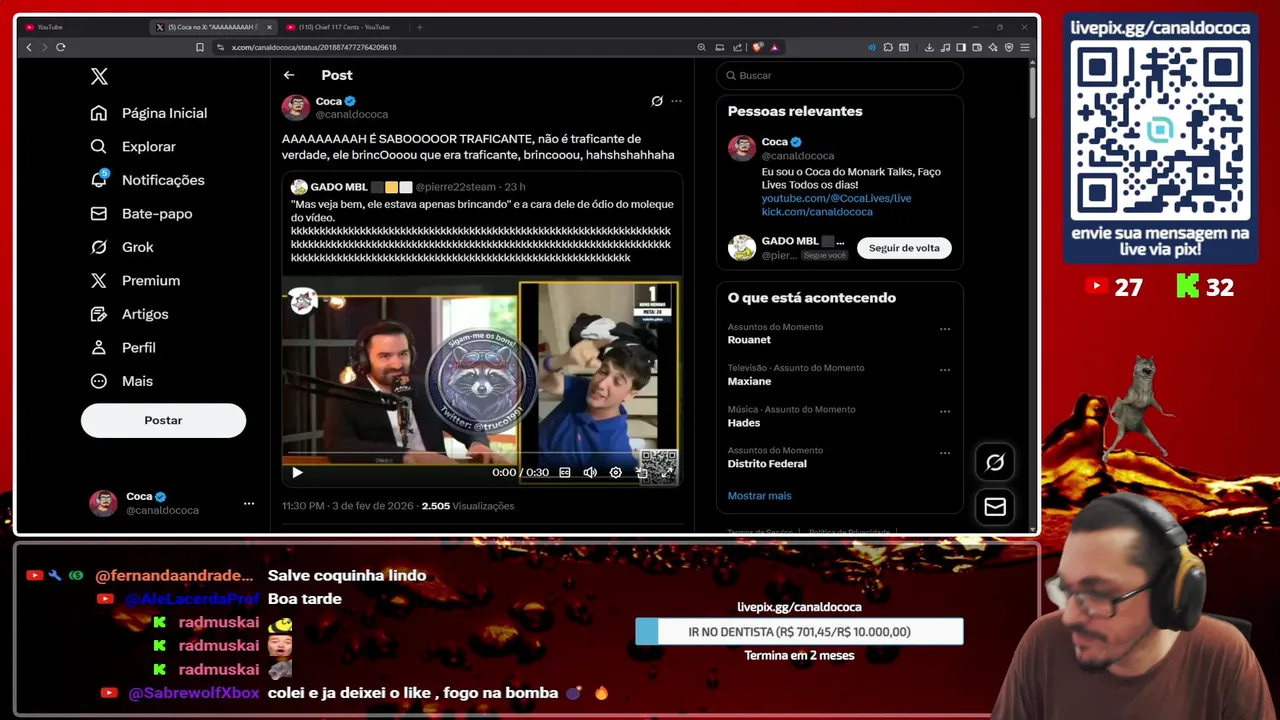Open a new browser tab
The height and width of the screenshot is (720, 1280).
click(420, 27)
